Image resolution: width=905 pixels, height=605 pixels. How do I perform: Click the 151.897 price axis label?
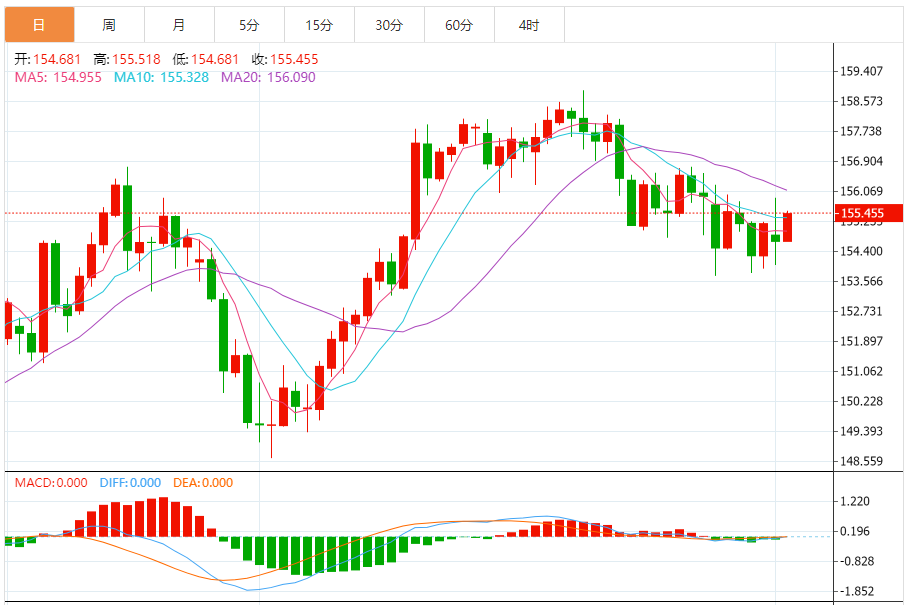tap(861, 342)
